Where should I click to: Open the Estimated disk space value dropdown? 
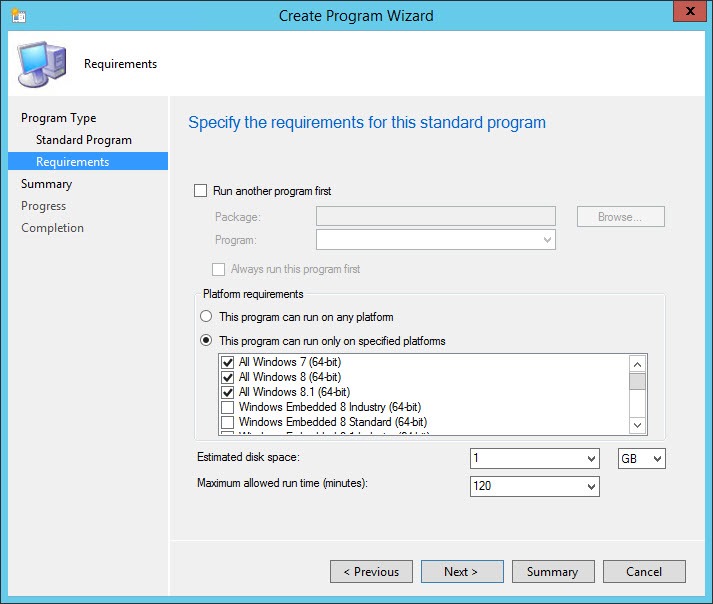[x=589, y=459]
